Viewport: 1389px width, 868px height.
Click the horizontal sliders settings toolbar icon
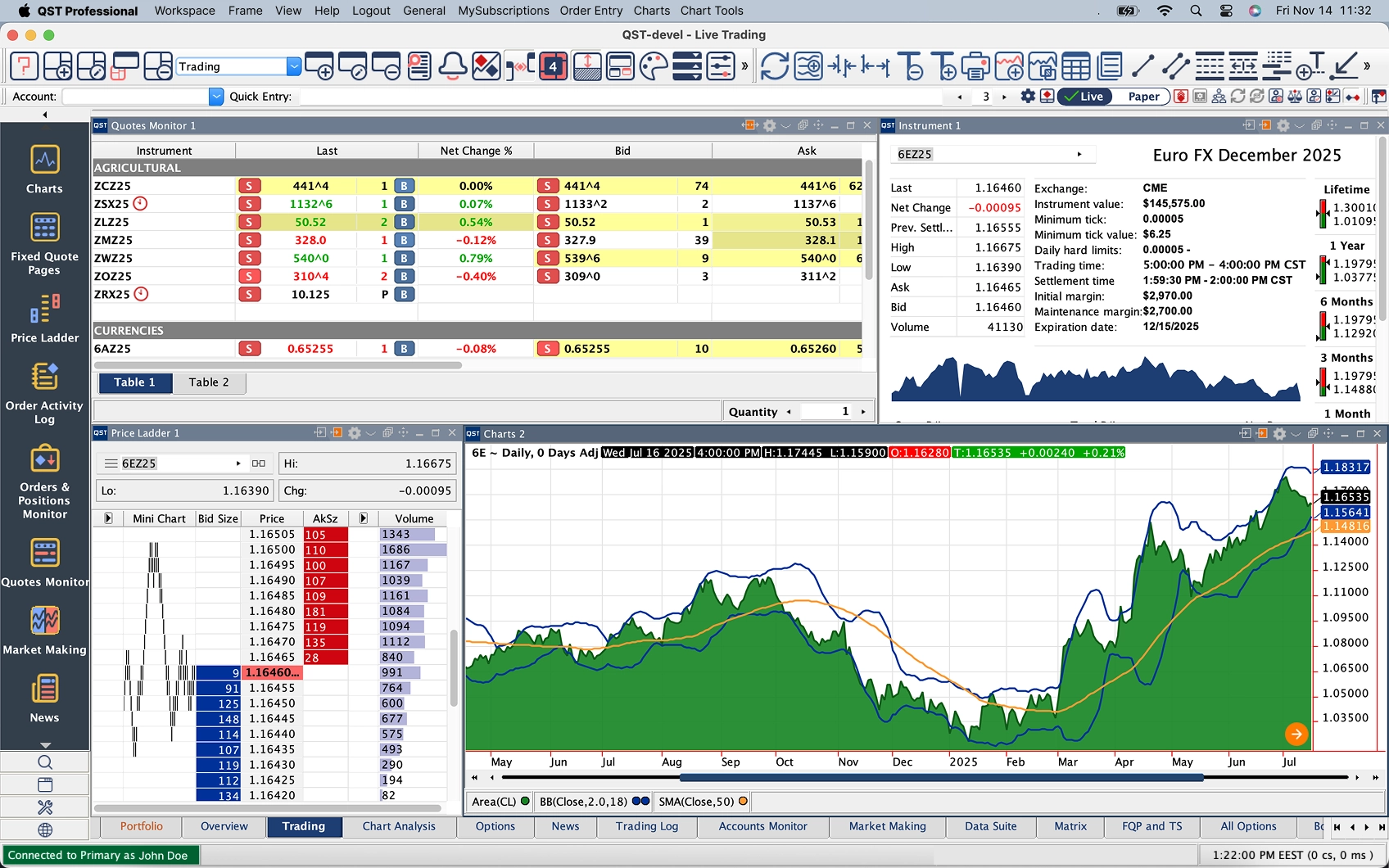pyautogui.click(x=721, y=66)
